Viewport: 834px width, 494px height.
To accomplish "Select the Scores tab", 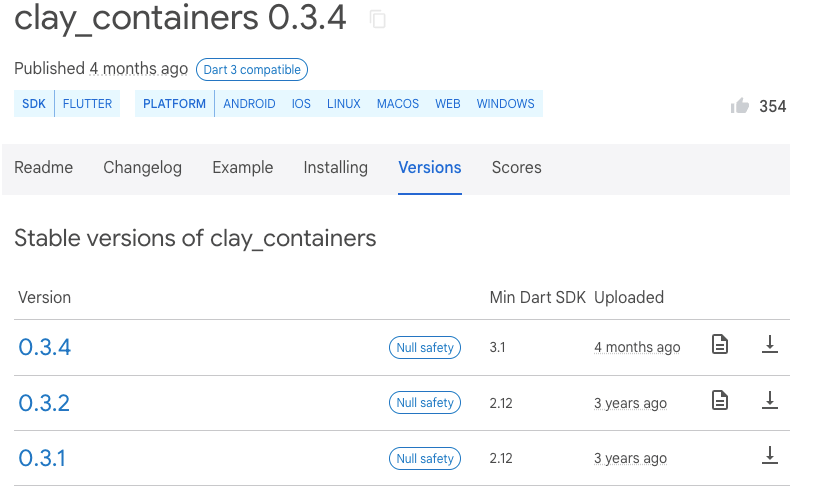I will [x=516, y=168].
